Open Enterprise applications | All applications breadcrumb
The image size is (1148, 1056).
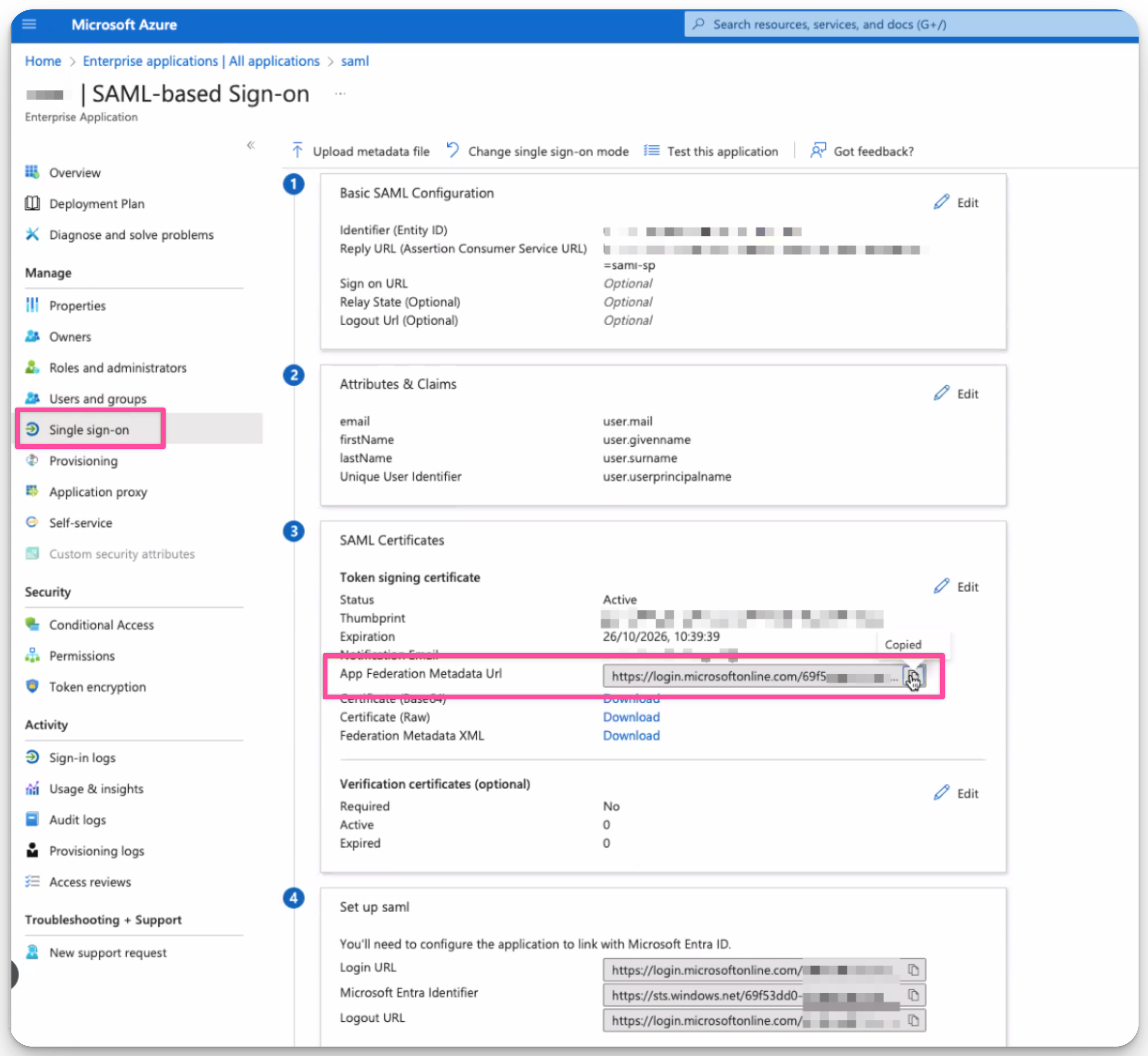coord(201,61)
